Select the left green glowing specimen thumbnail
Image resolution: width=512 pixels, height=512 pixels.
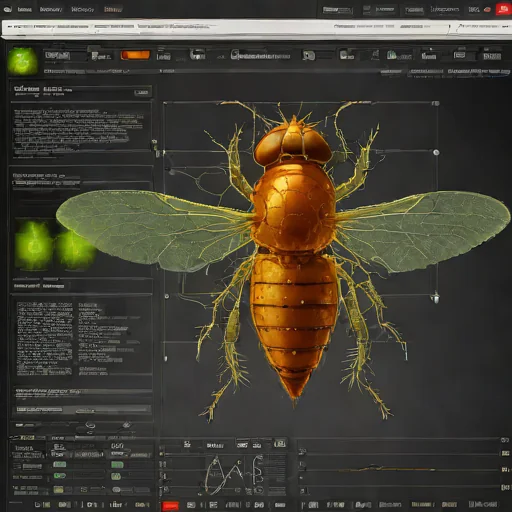tap(34, 245)
